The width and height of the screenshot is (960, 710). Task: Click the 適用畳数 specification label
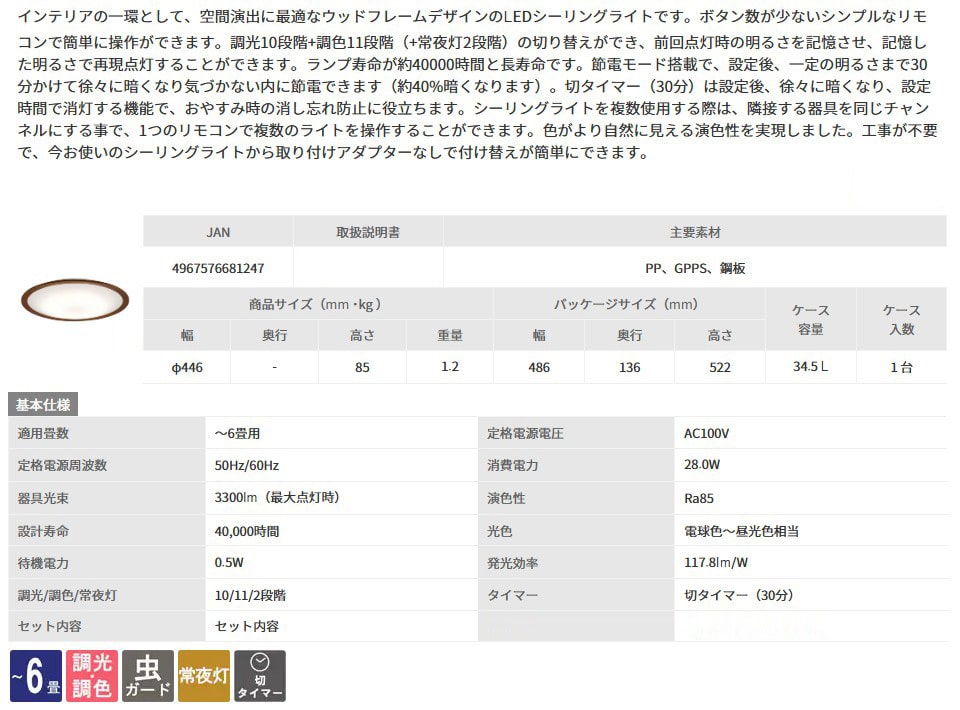[44, 433]
